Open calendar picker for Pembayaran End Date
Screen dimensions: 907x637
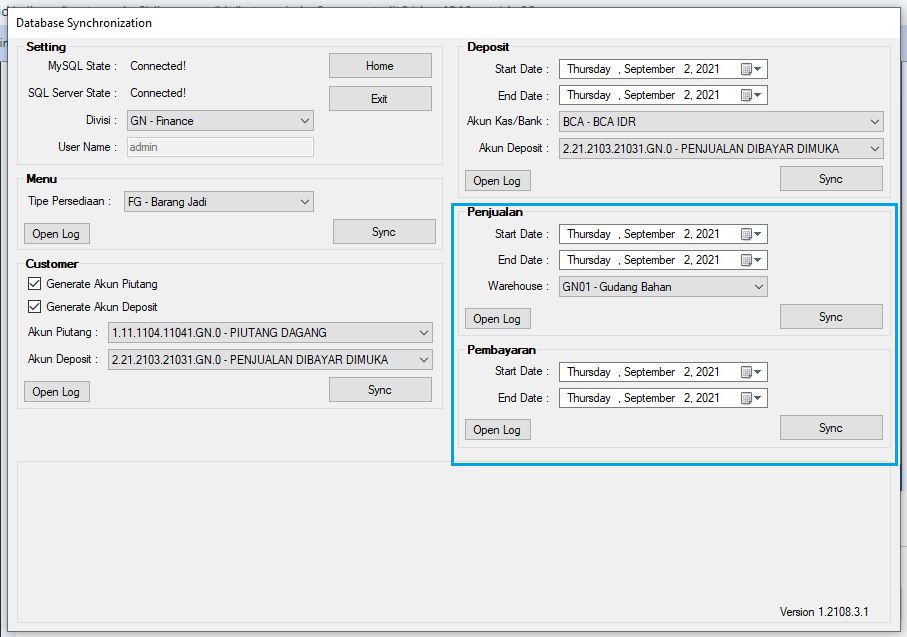(x=751, y=398)
